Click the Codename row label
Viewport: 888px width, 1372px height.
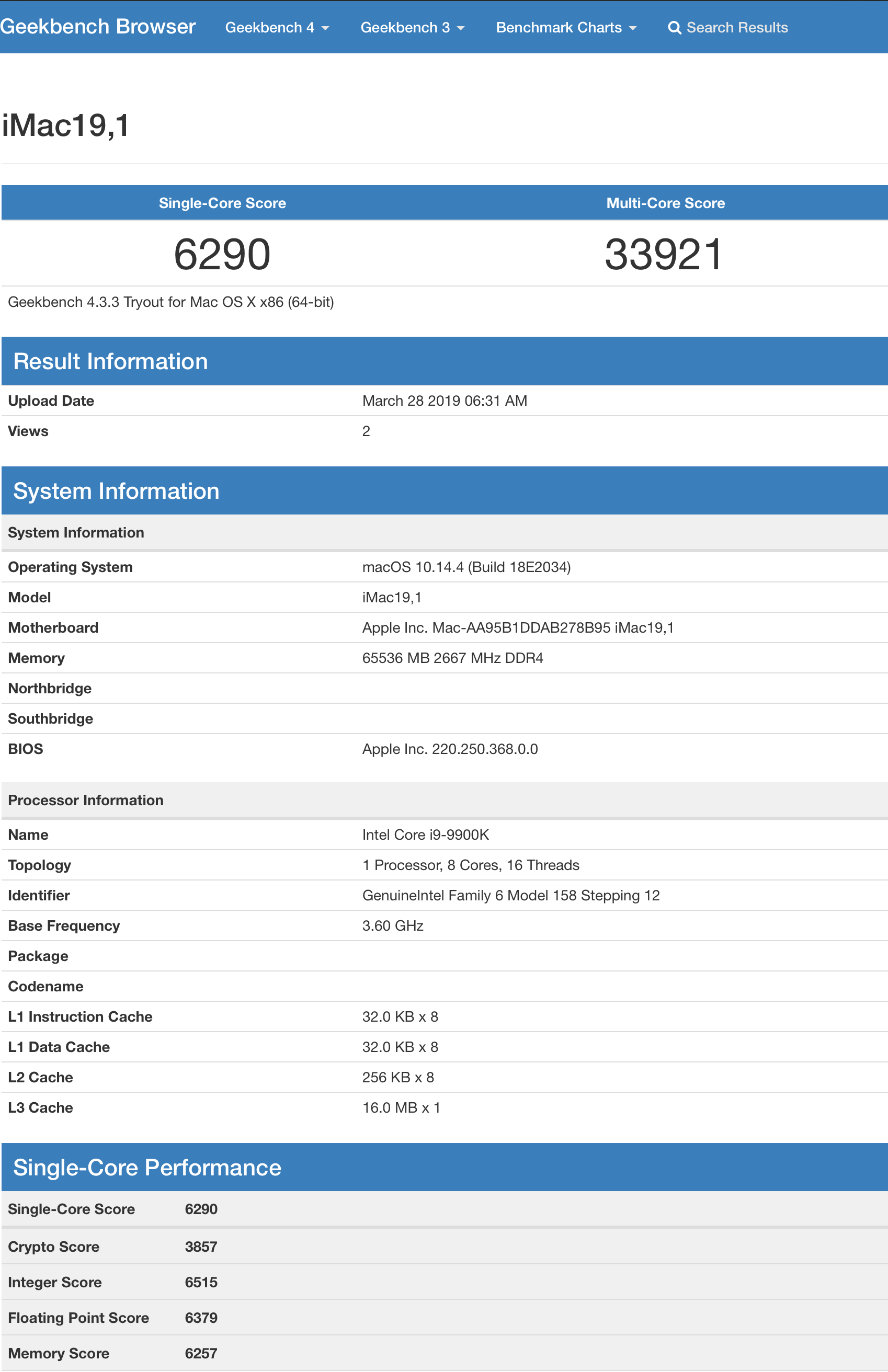(45, 986)
